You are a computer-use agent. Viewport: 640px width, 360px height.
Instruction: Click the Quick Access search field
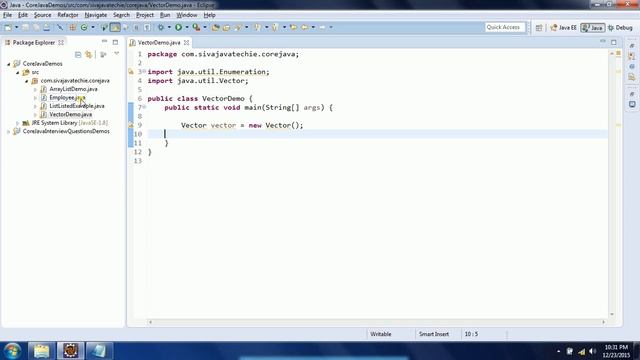coord(504,27)
